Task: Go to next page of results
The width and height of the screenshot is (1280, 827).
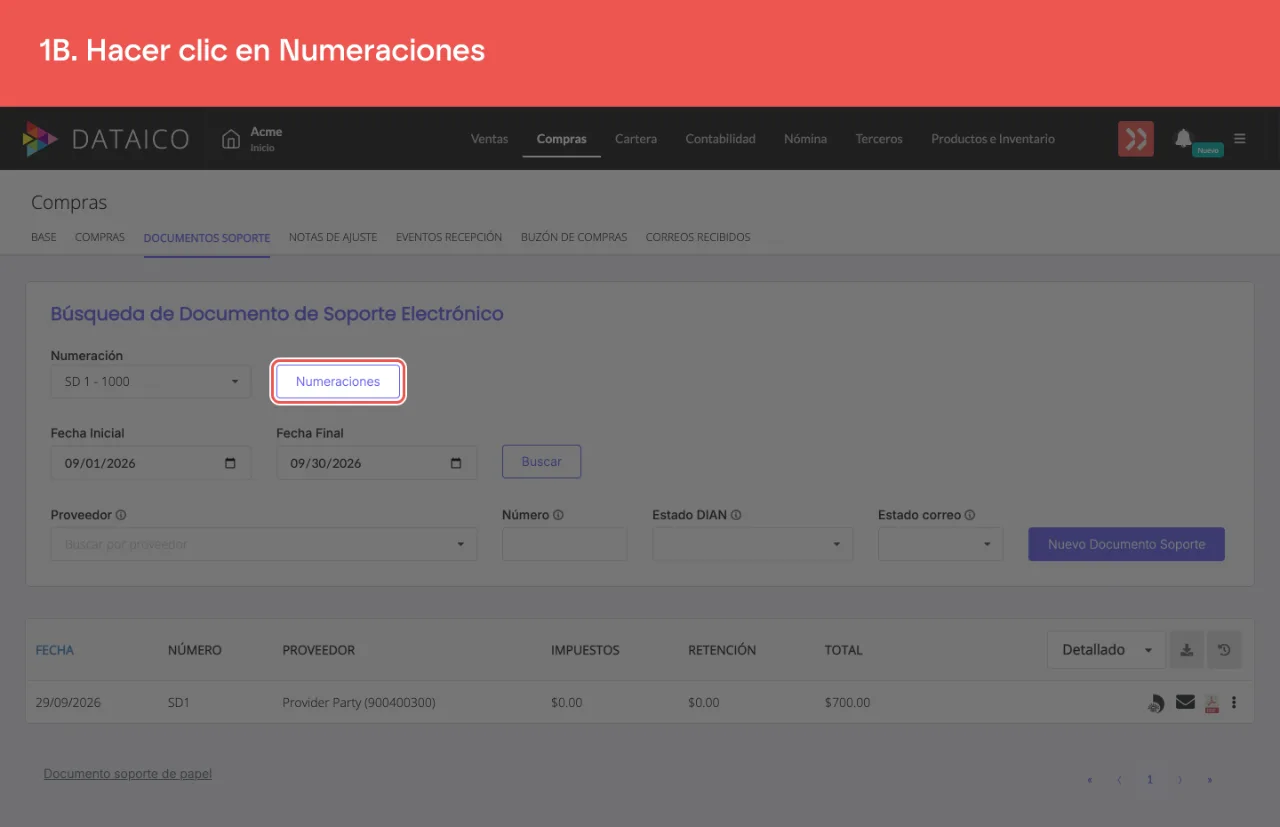Action: [1180, 780]
